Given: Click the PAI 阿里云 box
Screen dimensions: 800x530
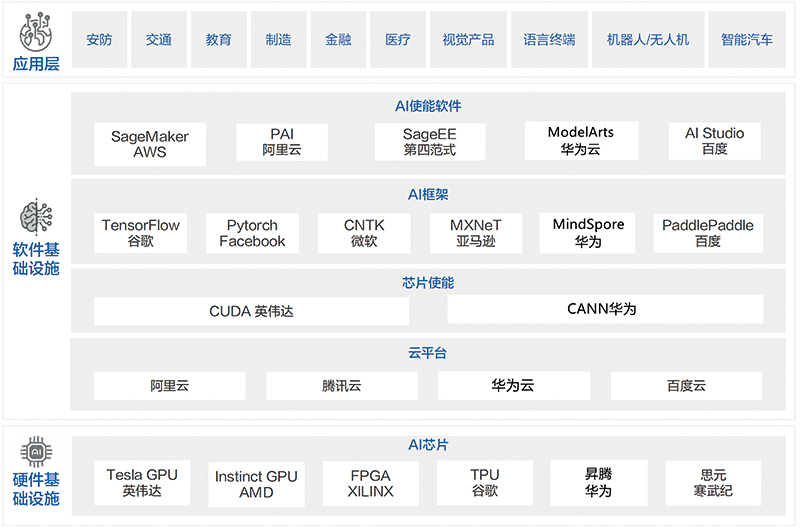Looking at the screenshot, I should pyautogui.click(x=282, y=142).
